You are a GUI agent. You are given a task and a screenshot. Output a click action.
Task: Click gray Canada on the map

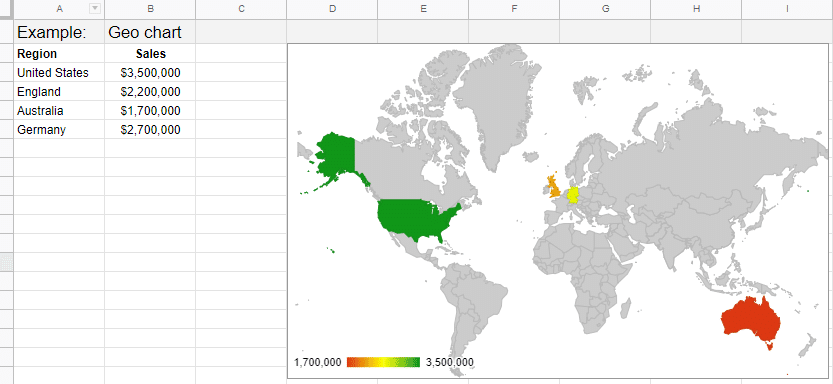click(404, 170)
